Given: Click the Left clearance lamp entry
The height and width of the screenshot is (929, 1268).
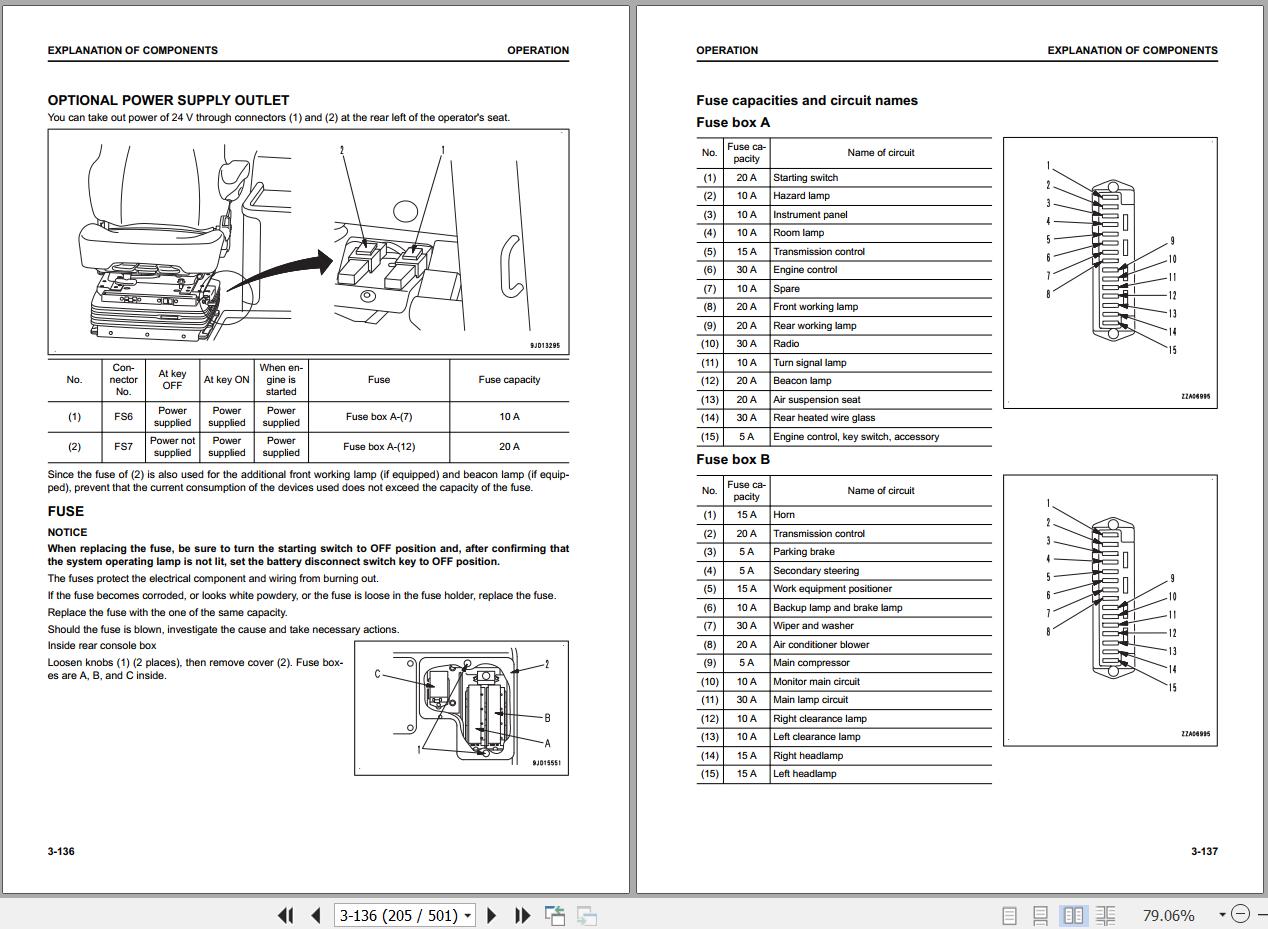Looking at the screenshot, I should [x=816, y=737].
